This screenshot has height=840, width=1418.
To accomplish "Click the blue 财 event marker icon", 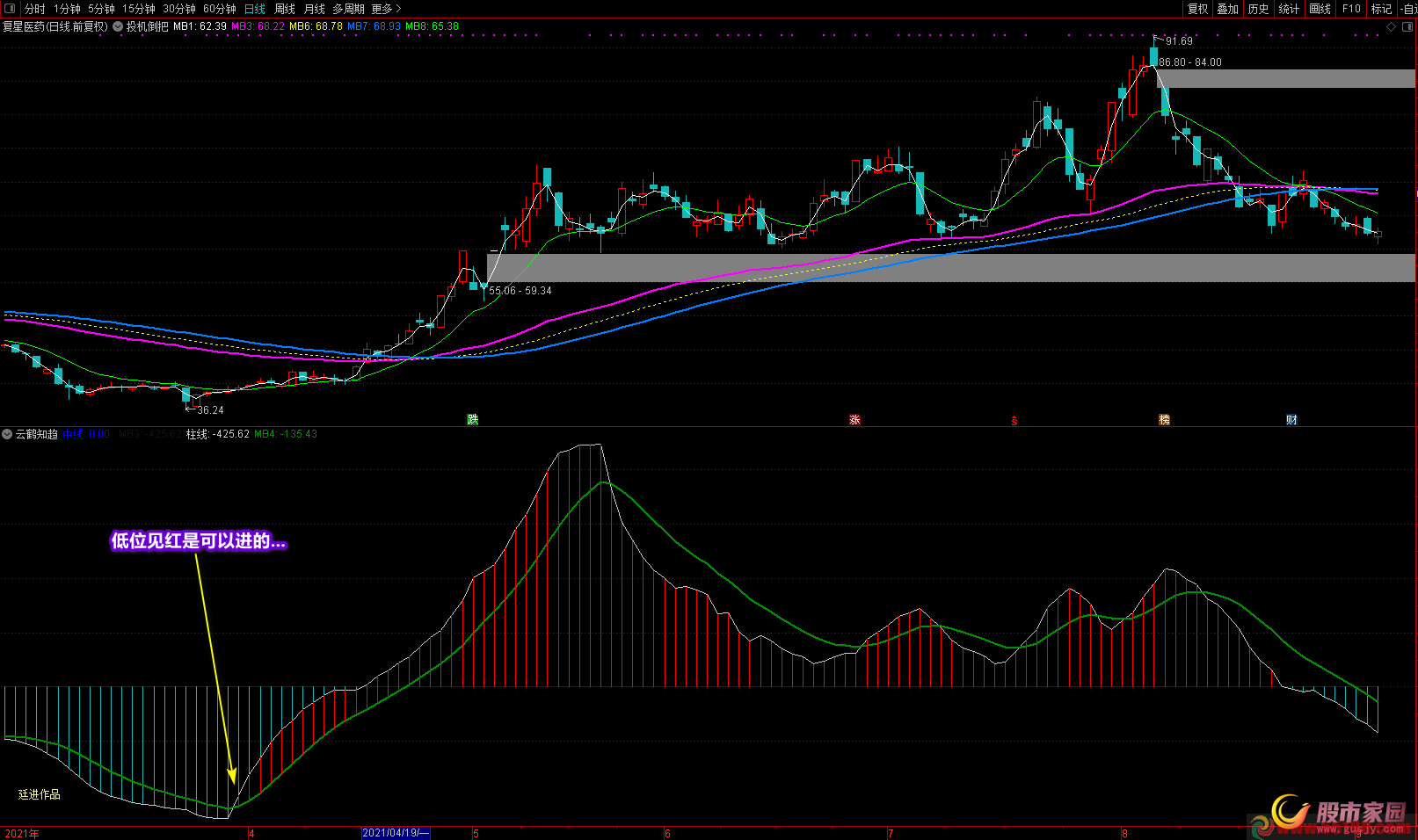I will (x=1291, y=420).
